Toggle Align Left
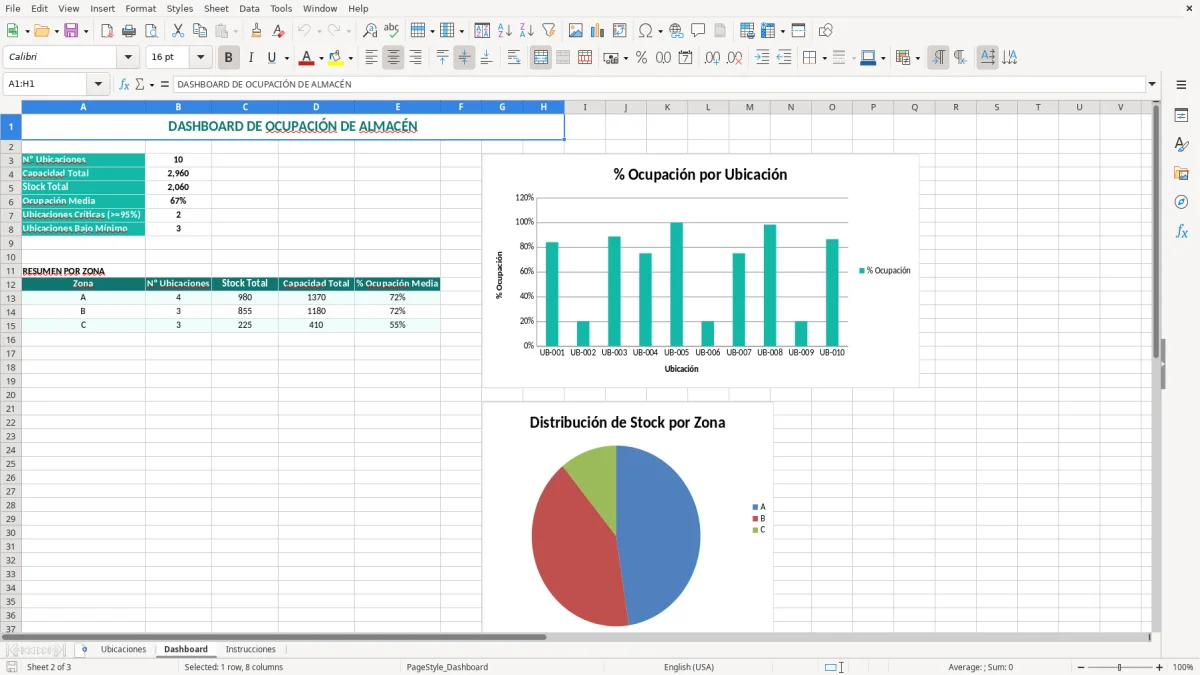The image size is (1200, 675). coord(371,58)
